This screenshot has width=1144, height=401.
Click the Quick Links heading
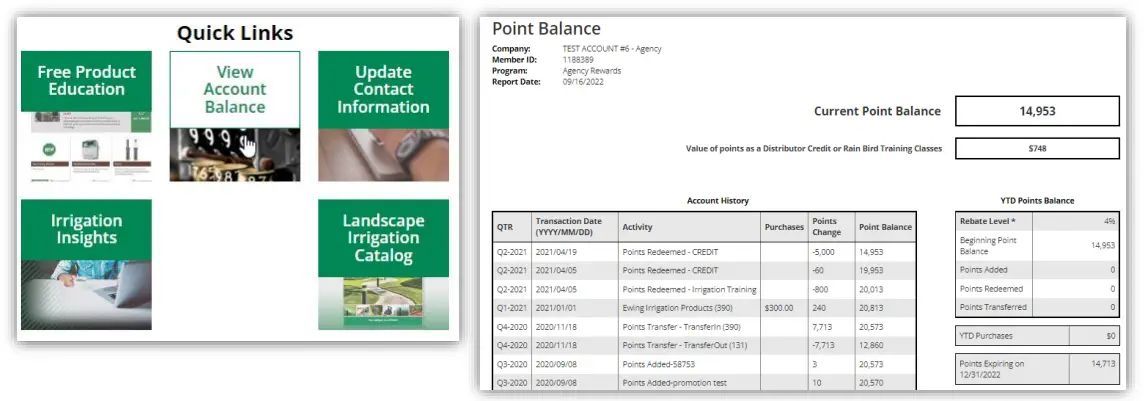pos(235,33)
